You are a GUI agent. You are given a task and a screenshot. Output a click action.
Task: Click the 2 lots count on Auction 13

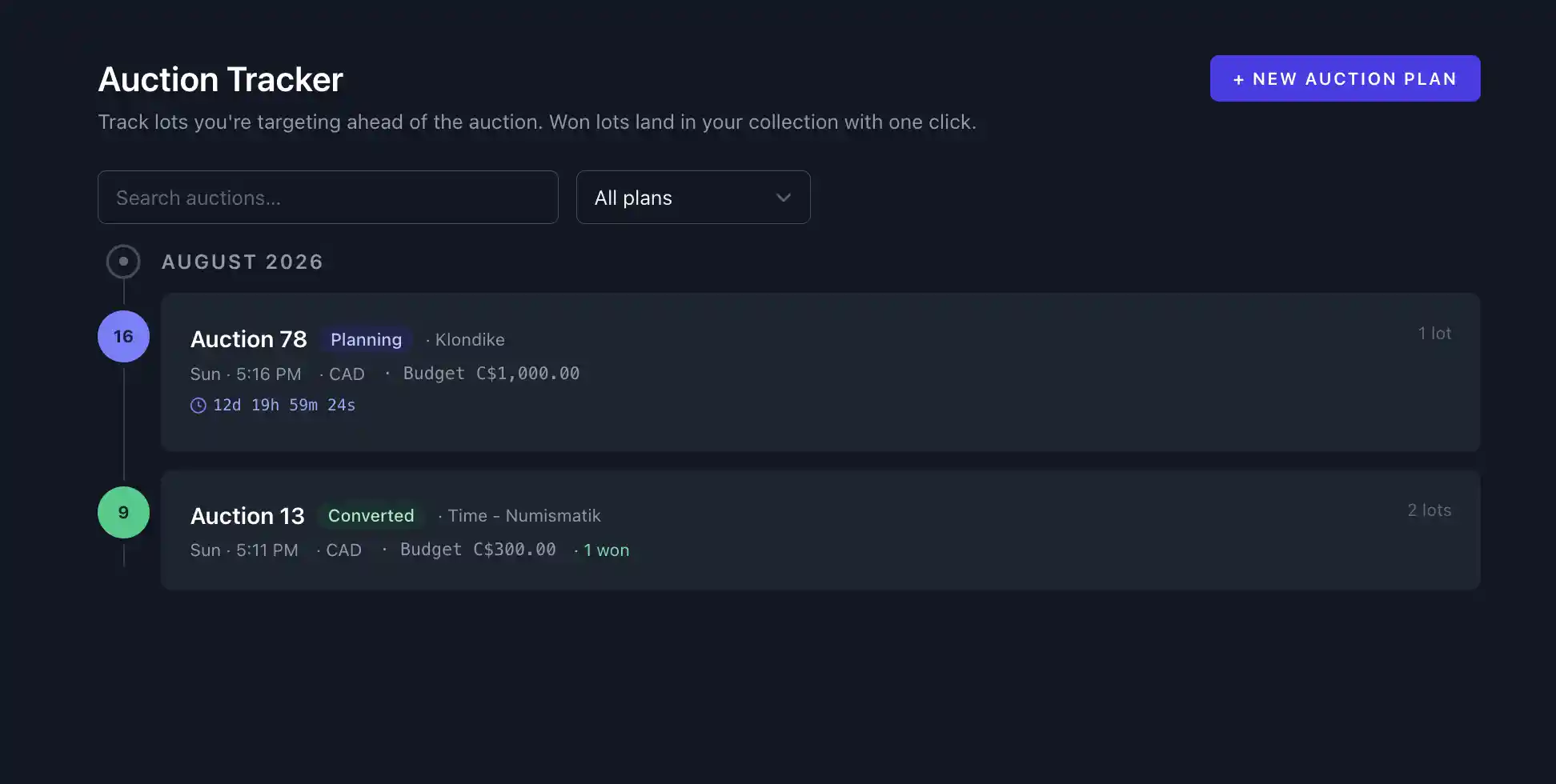pos(1430,510)
